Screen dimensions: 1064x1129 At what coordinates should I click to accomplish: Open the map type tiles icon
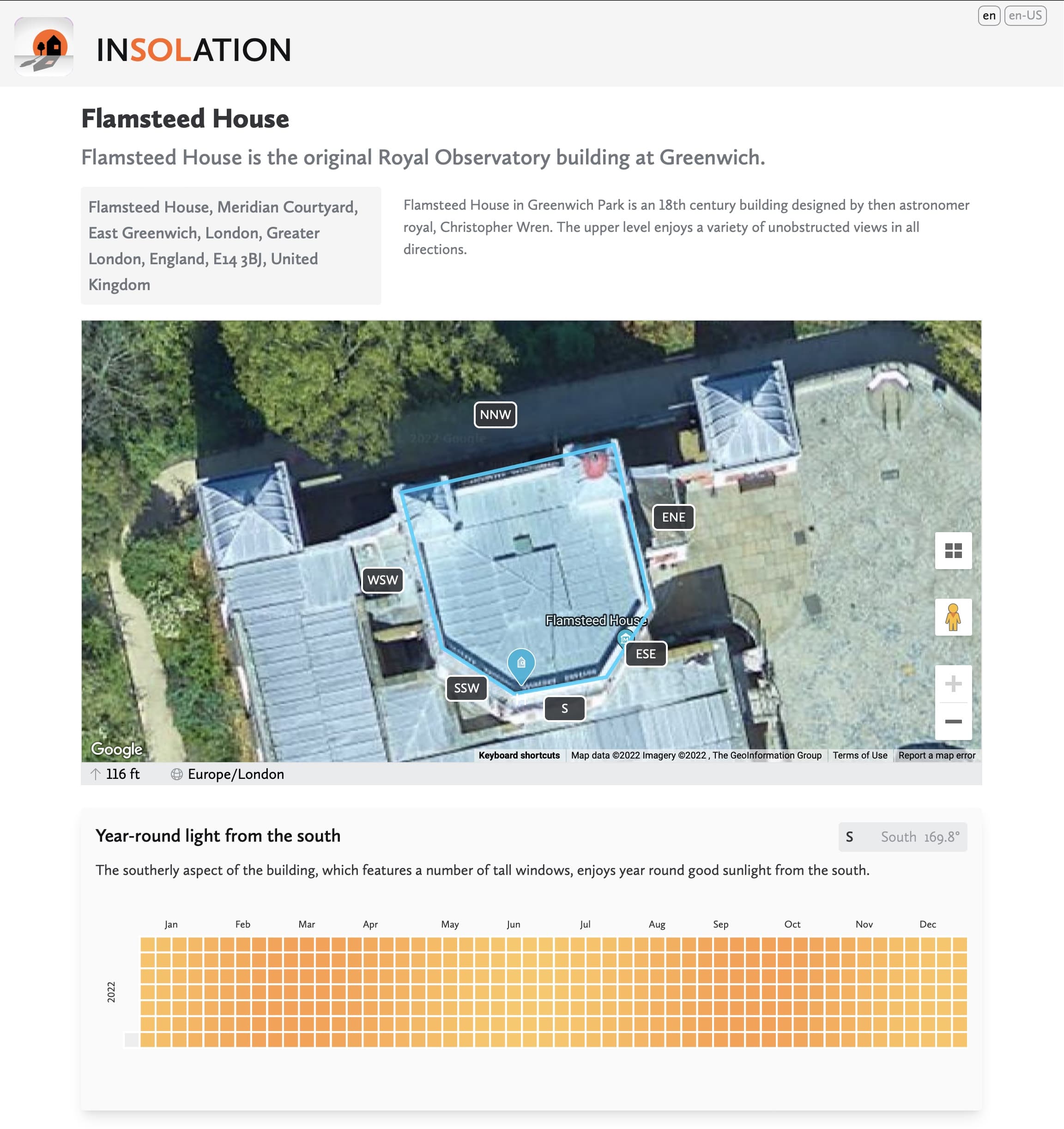pyautogui.click(x=953, y=550)
